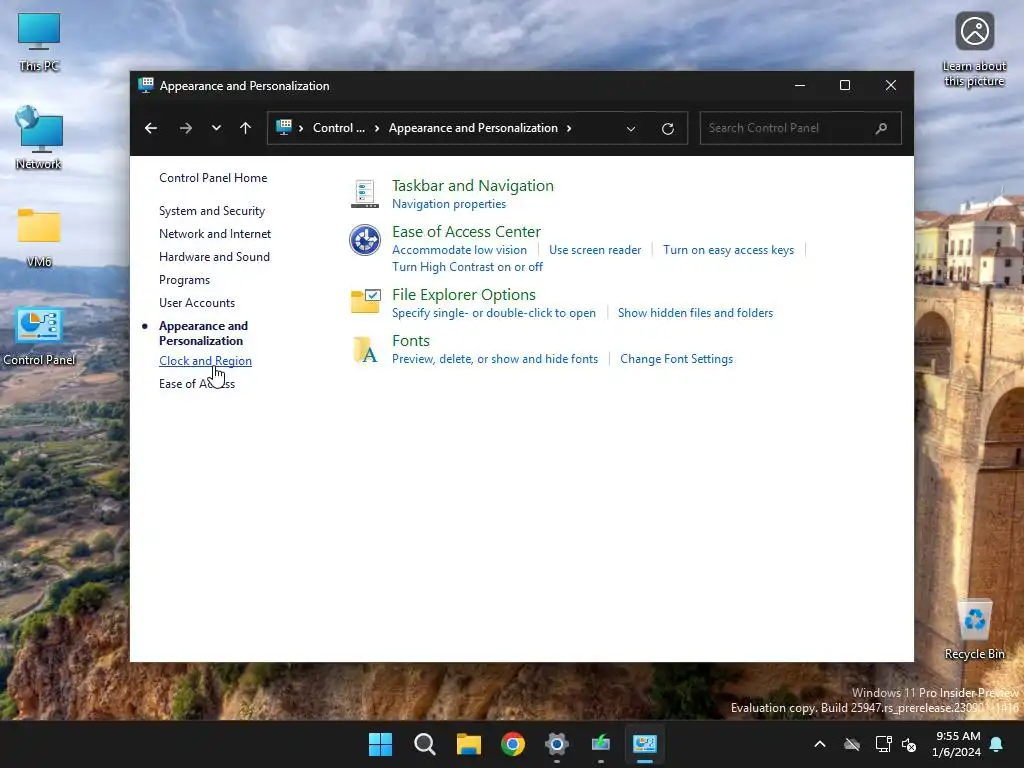1024x768 pixels.
Task: Click the search magnifier in Control Panel
Action: [881, 128]
